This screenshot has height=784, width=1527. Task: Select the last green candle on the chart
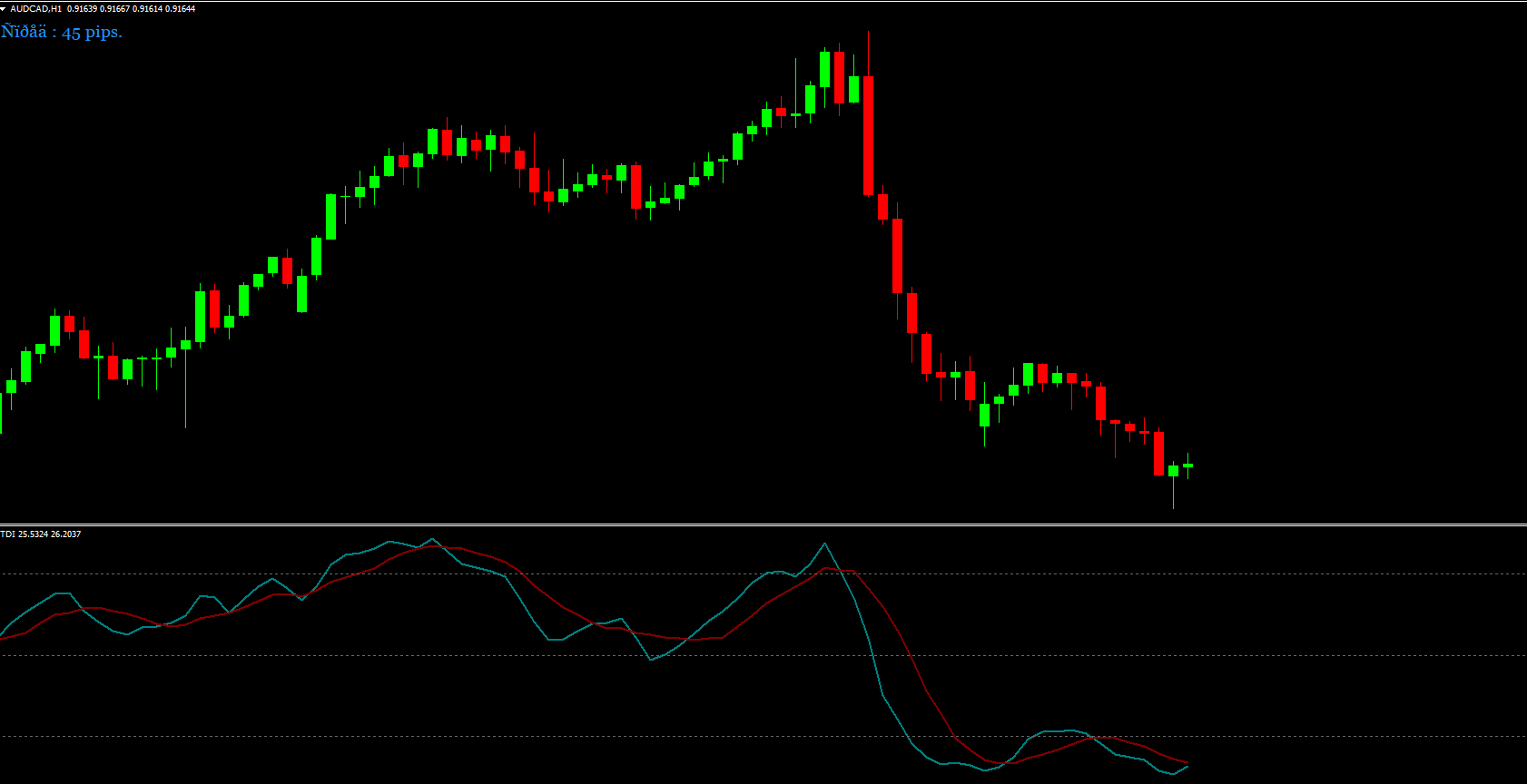(1187, 465)
